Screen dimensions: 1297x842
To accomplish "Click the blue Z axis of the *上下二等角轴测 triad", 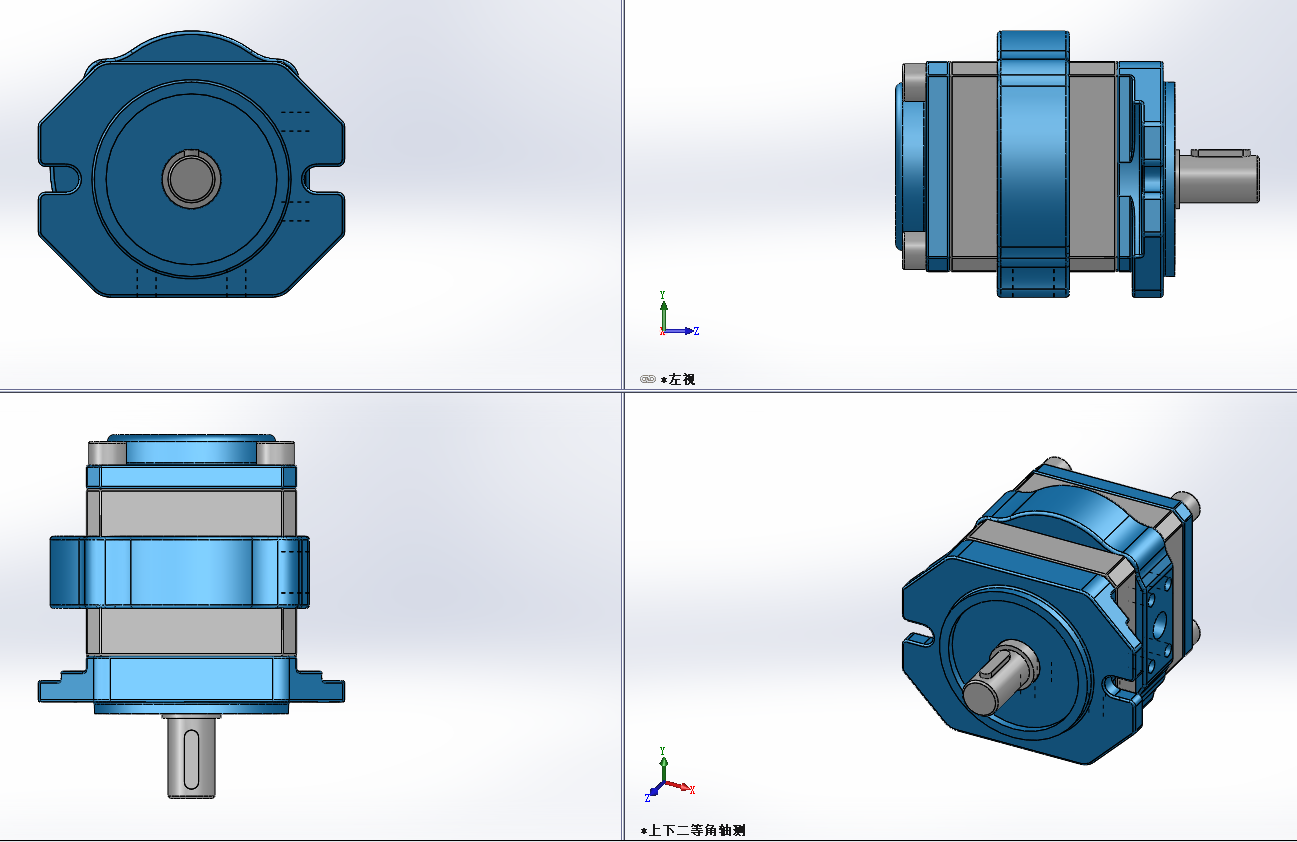I will (653, 793).
